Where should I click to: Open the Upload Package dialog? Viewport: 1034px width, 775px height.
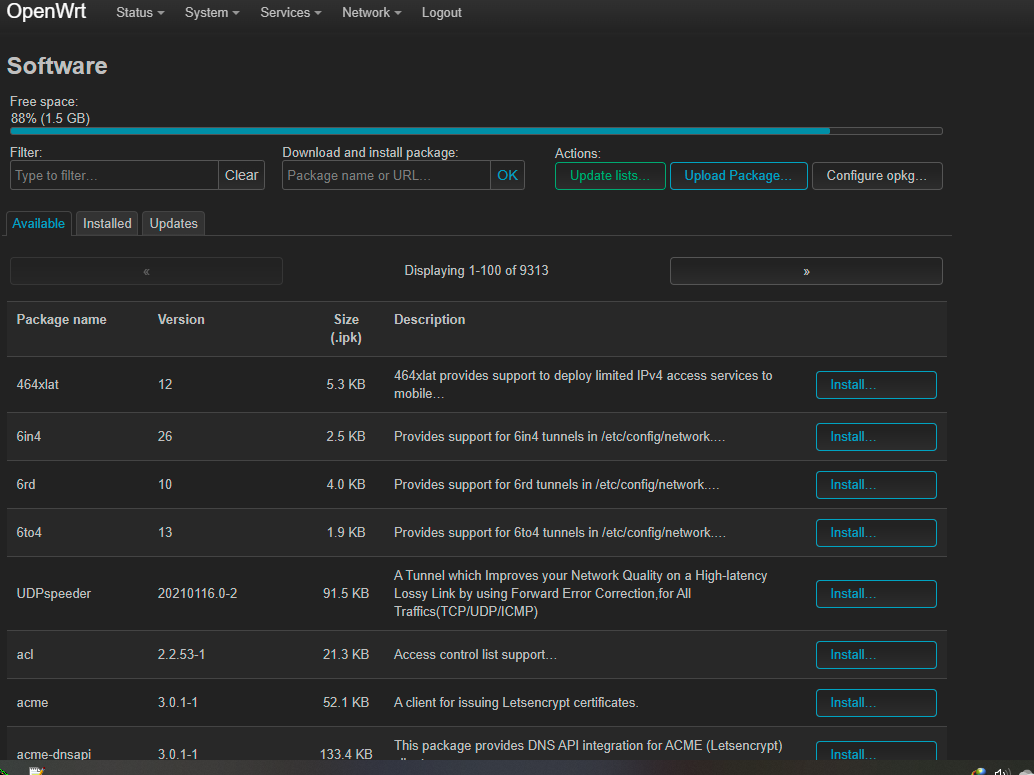tap(738, 176)
